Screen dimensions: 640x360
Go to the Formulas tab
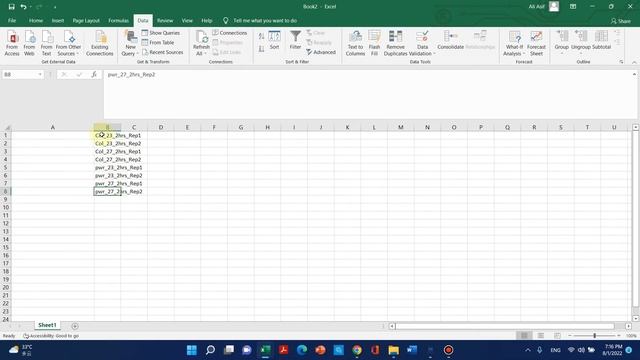coord(118,20)
